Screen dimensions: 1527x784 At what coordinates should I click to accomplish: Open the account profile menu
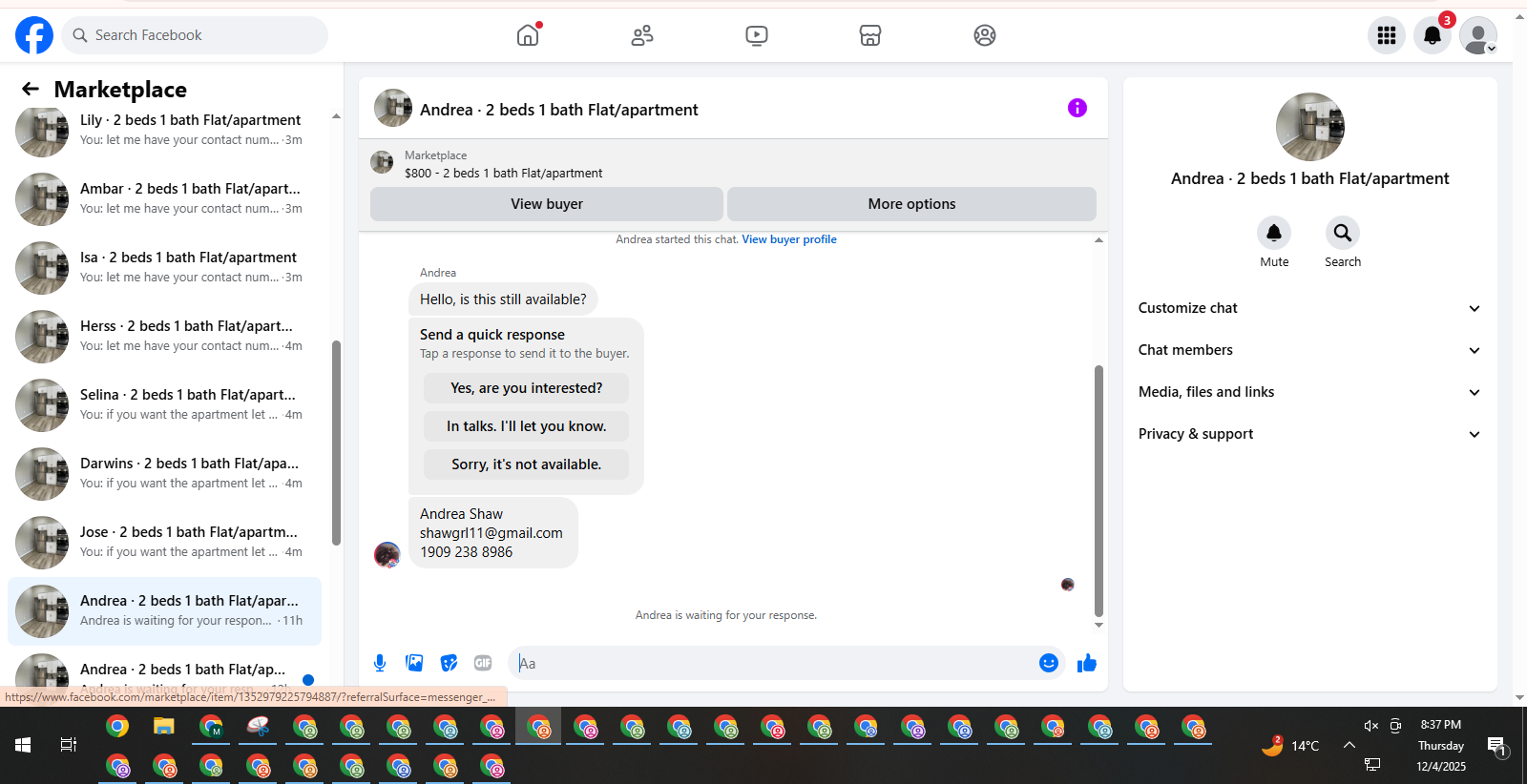pos(1478,35)
